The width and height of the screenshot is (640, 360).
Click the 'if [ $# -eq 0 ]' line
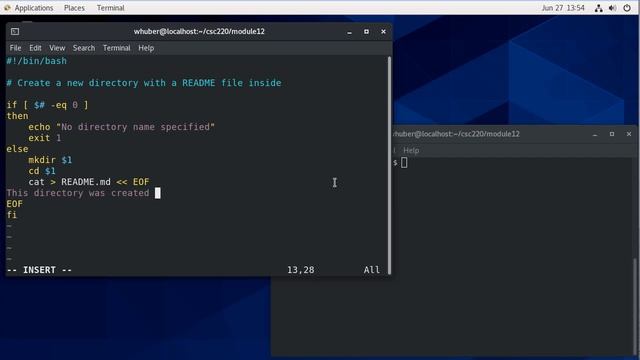point(47,105)
